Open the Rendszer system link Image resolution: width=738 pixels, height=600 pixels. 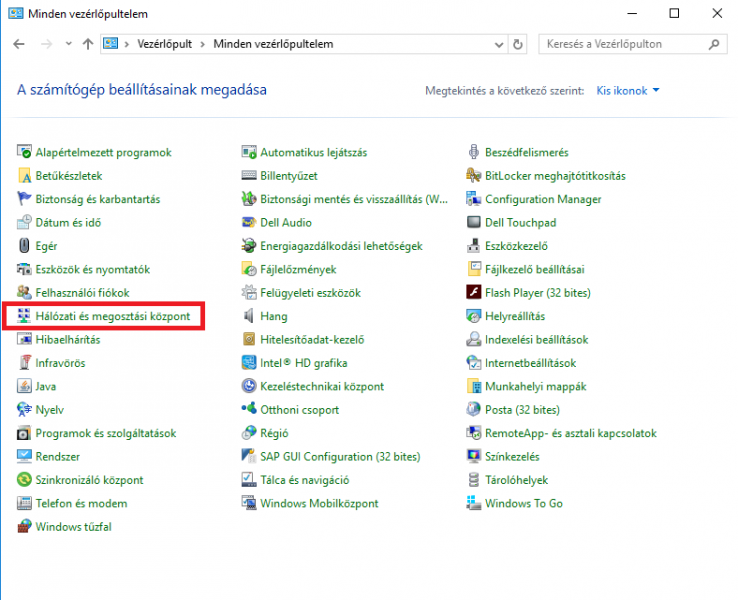click(x=57, y=456)
